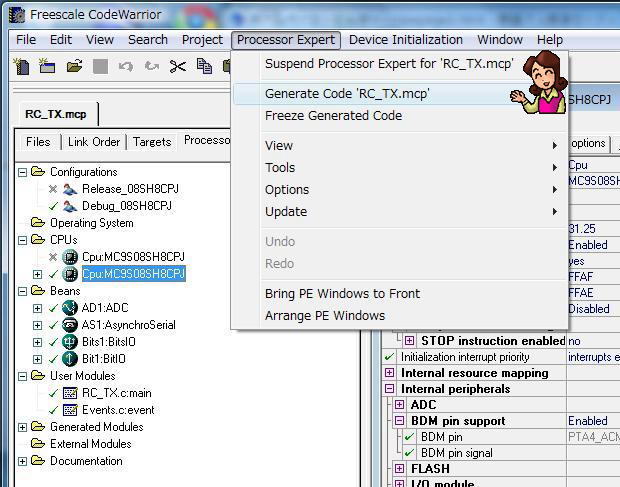Expand the Generated Modules node

click(x=23, y=427)
